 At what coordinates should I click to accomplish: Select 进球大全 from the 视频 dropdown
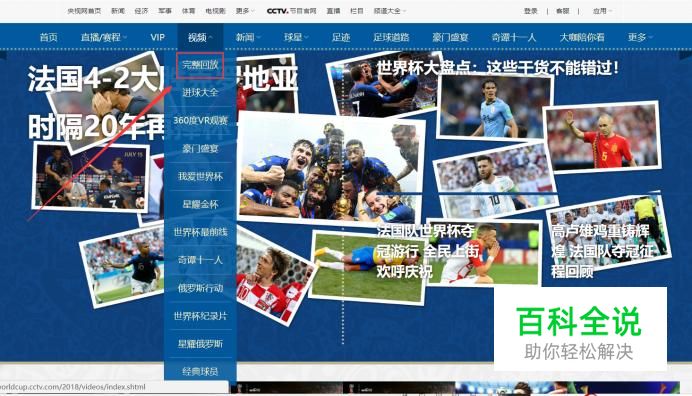tap(200, 92)
